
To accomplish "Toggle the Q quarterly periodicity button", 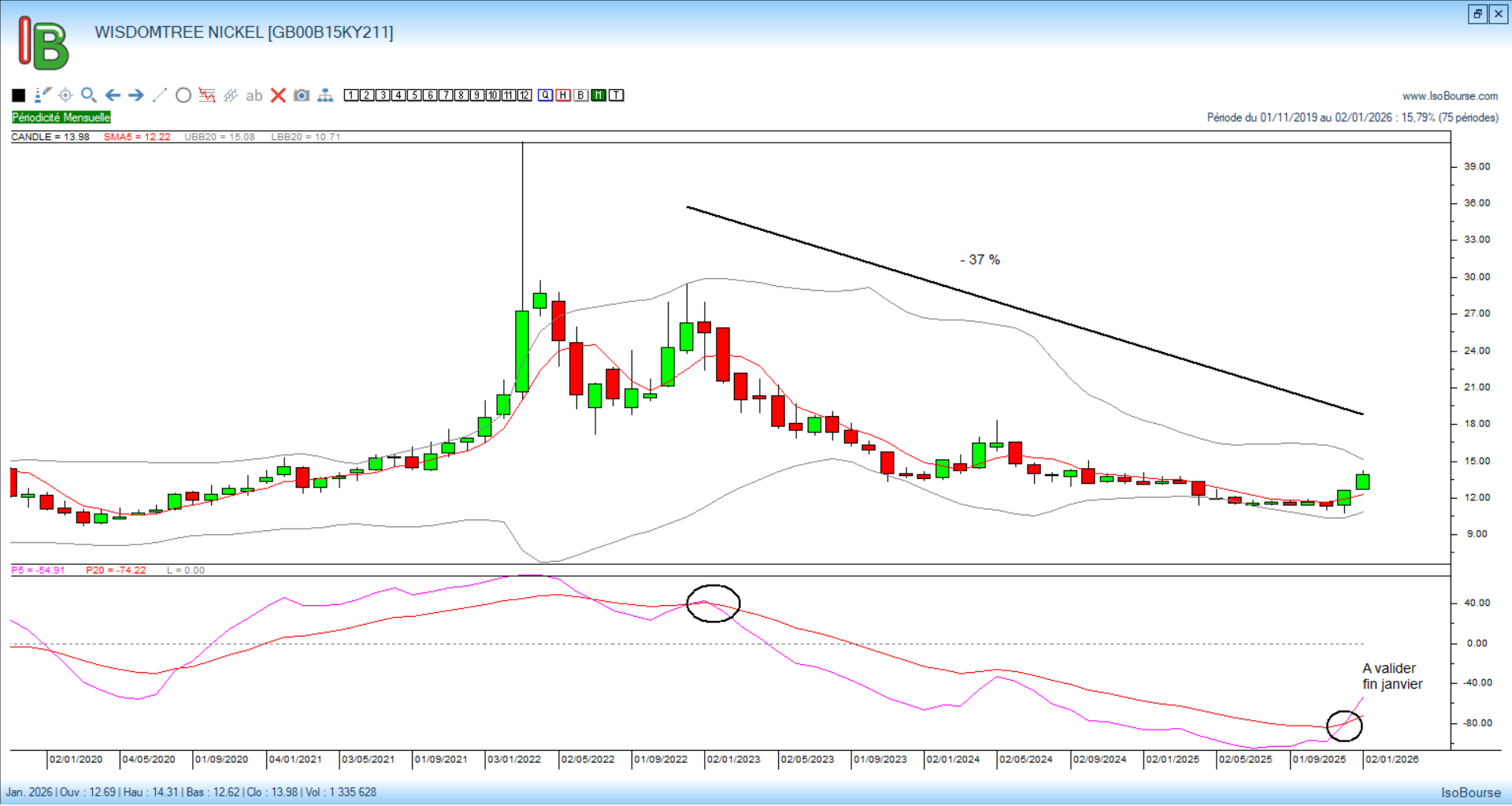I will pyautogui.click(x=546, y=95).
